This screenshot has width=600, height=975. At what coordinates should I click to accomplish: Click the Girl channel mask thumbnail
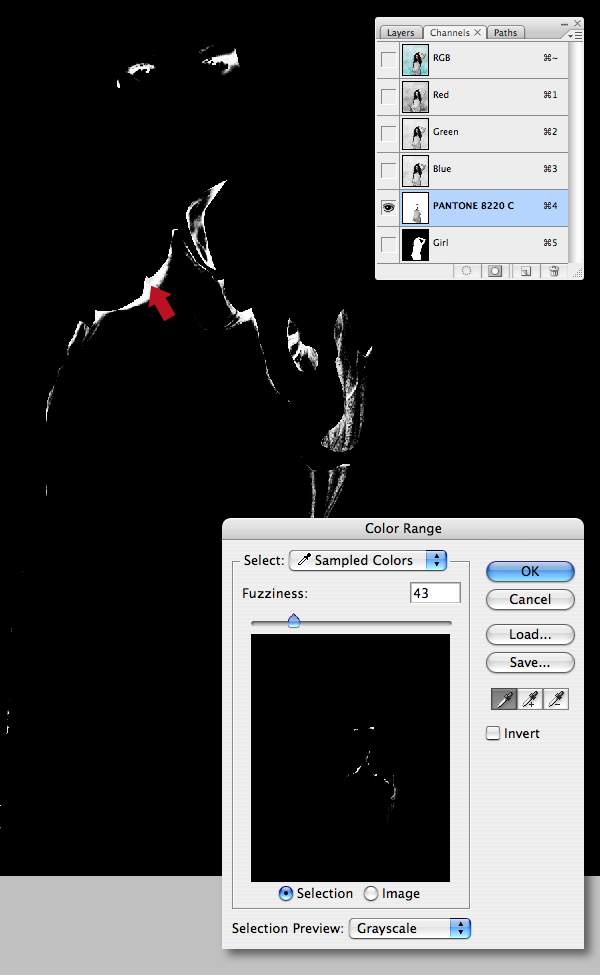pos(415,244)
